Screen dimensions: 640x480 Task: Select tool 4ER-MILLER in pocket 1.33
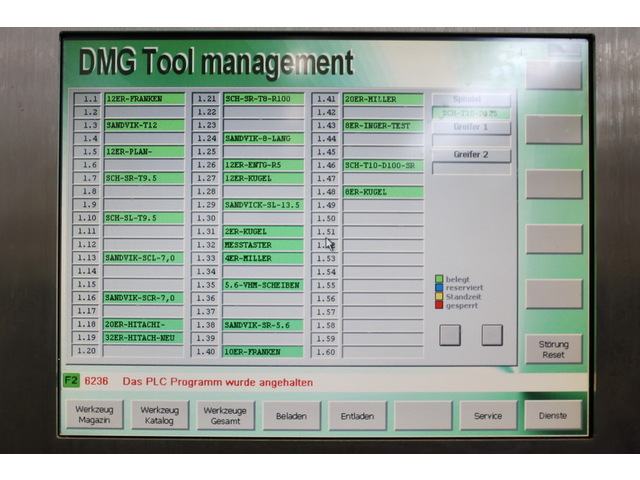(263, 258)
